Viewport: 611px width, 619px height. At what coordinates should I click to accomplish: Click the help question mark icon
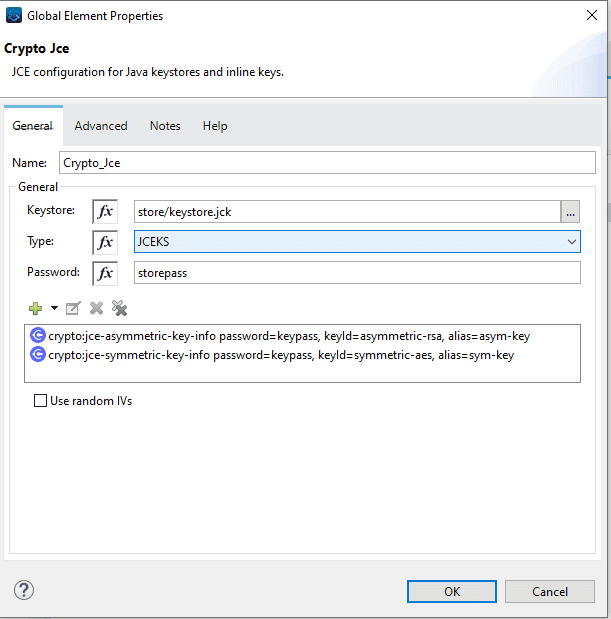24,590
